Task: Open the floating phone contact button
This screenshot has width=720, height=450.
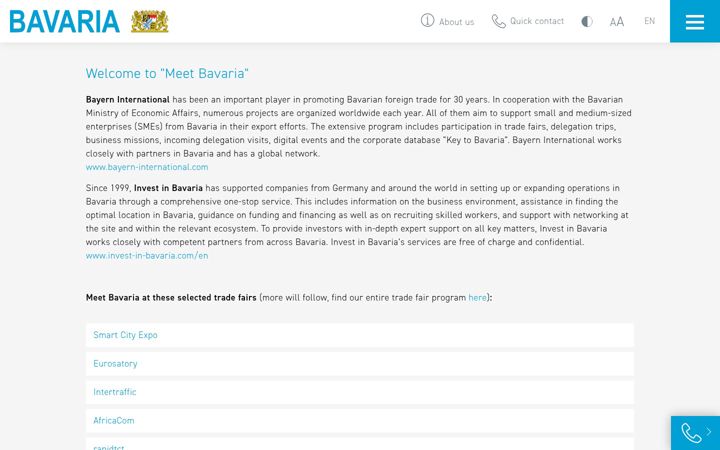Action: click(x=695, y=433)
